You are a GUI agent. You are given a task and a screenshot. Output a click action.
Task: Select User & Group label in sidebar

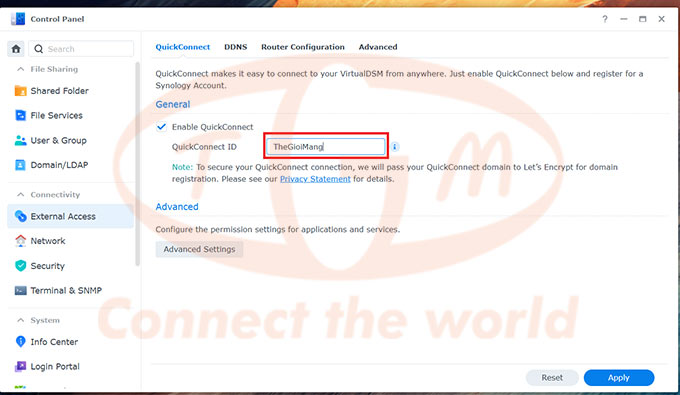coord(59,140)
